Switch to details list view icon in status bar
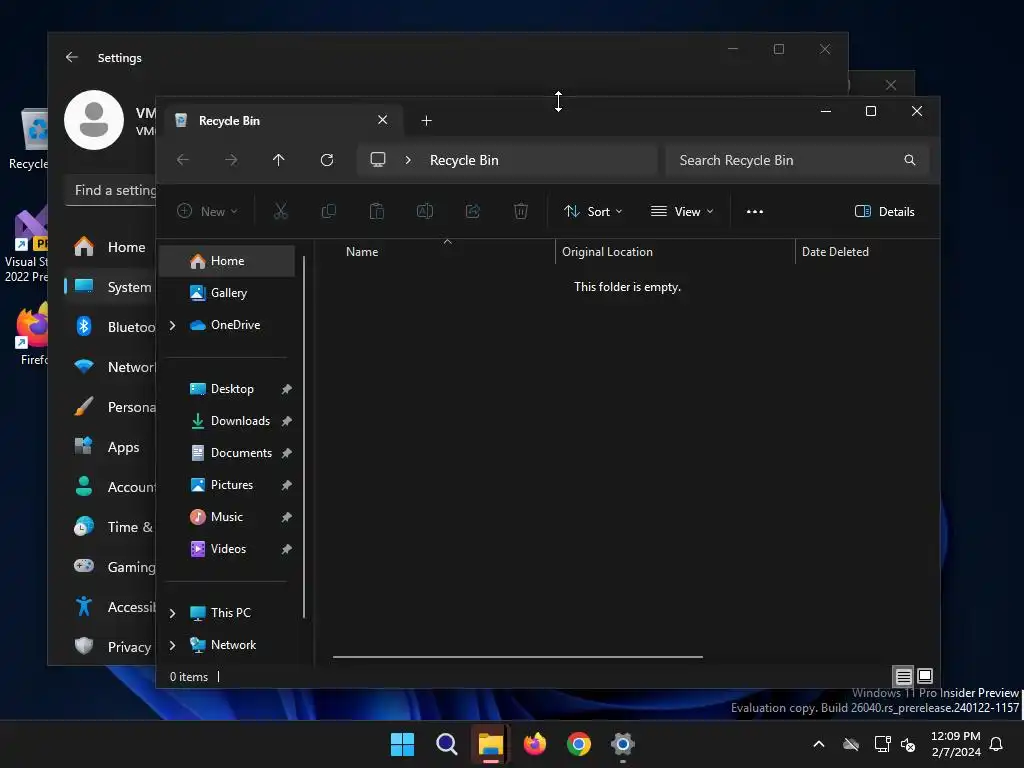This screenshot has height=768, width=1024. (x=903, y=676)
